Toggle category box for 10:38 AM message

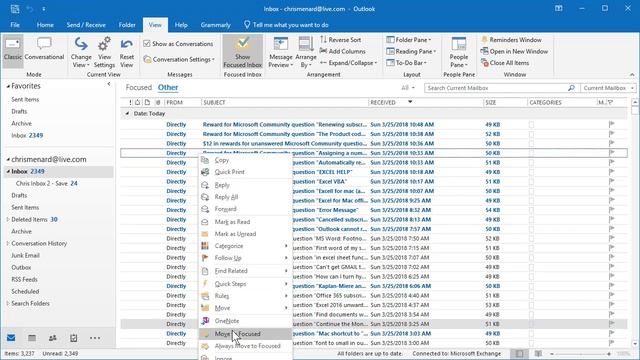coord(531,134)
